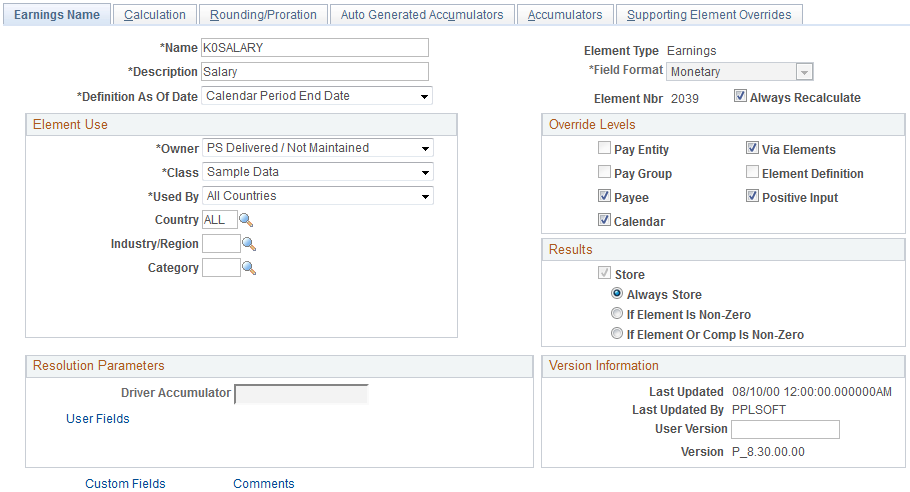Open the Comments link
The image size is (910, 492).
263,484
